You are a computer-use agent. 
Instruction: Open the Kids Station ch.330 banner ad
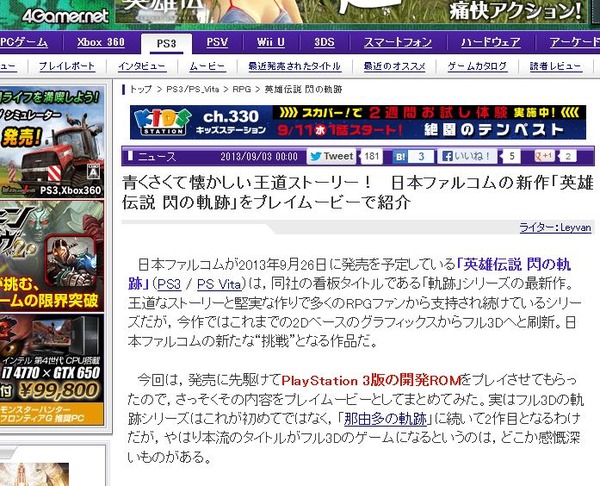(358, 122)
